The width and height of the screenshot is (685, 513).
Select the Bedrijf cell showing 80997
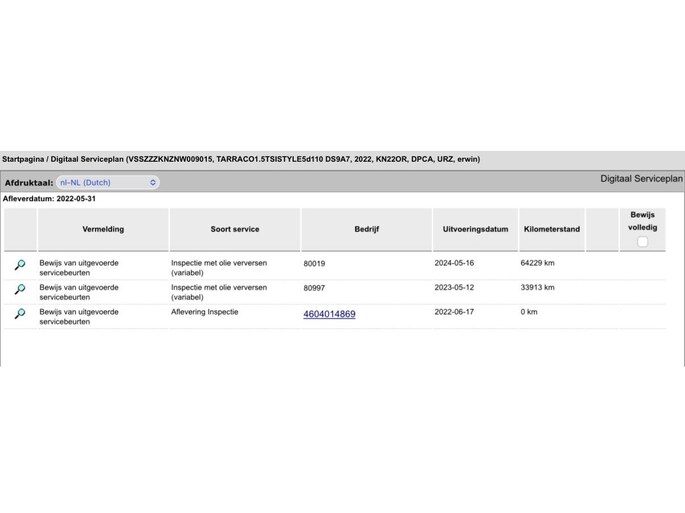coord(314,288)
